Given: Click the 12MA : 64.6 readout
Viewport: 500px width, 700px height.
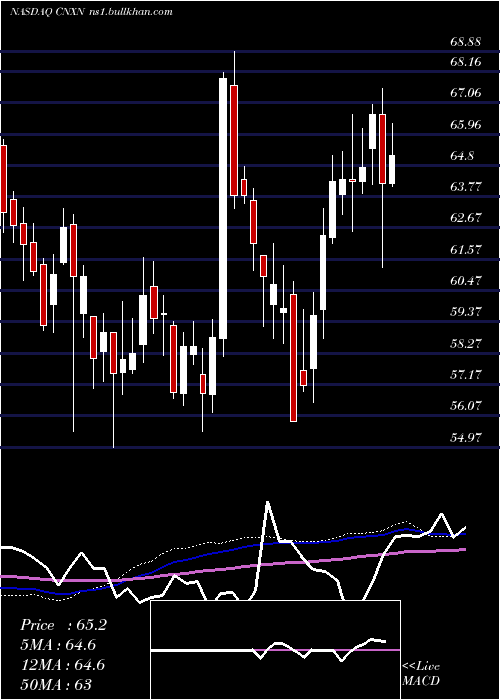Looking at the screenshot, I should point(62,665).
